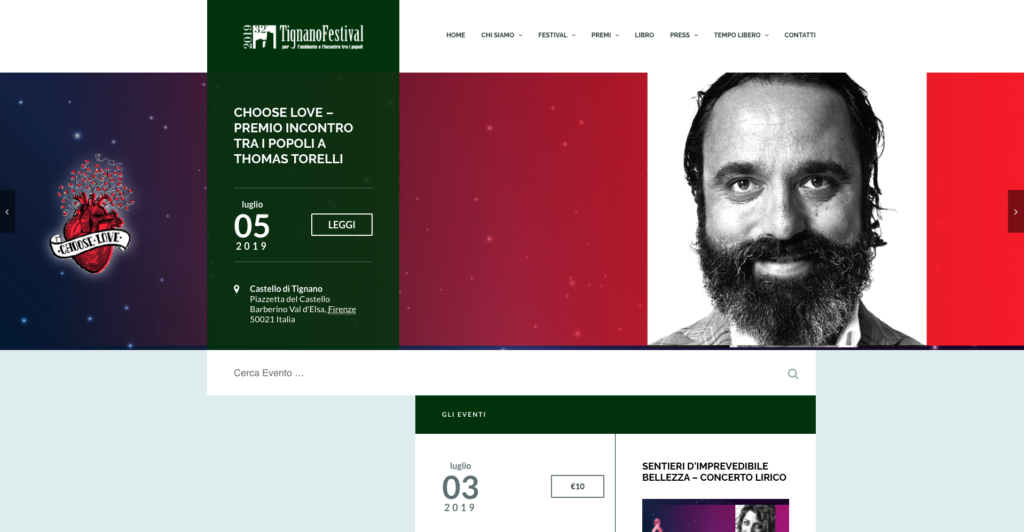Click the TignanoFestival logo

[303, 37]
